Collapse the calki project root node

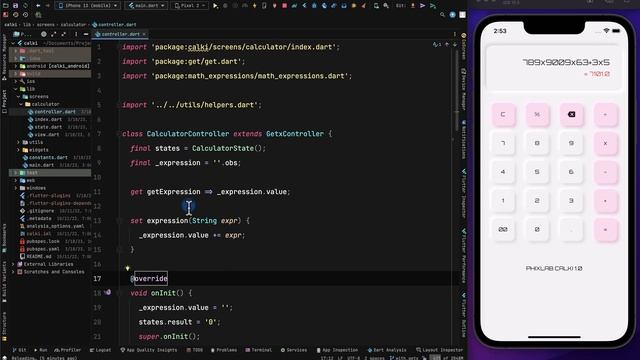(13, 43)
